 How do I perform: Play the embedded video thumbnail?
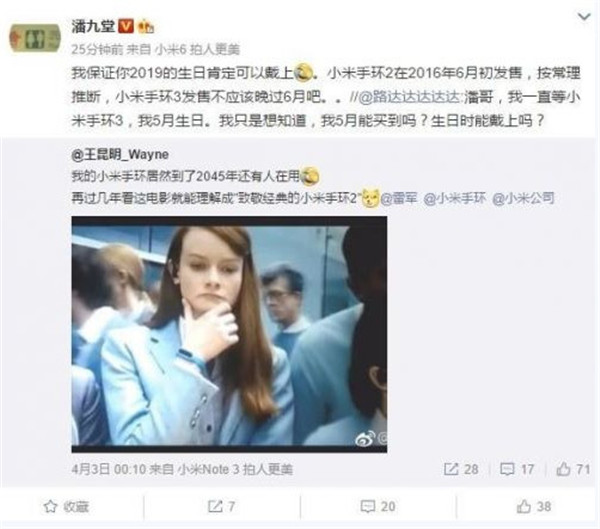[x=229, y=334]
